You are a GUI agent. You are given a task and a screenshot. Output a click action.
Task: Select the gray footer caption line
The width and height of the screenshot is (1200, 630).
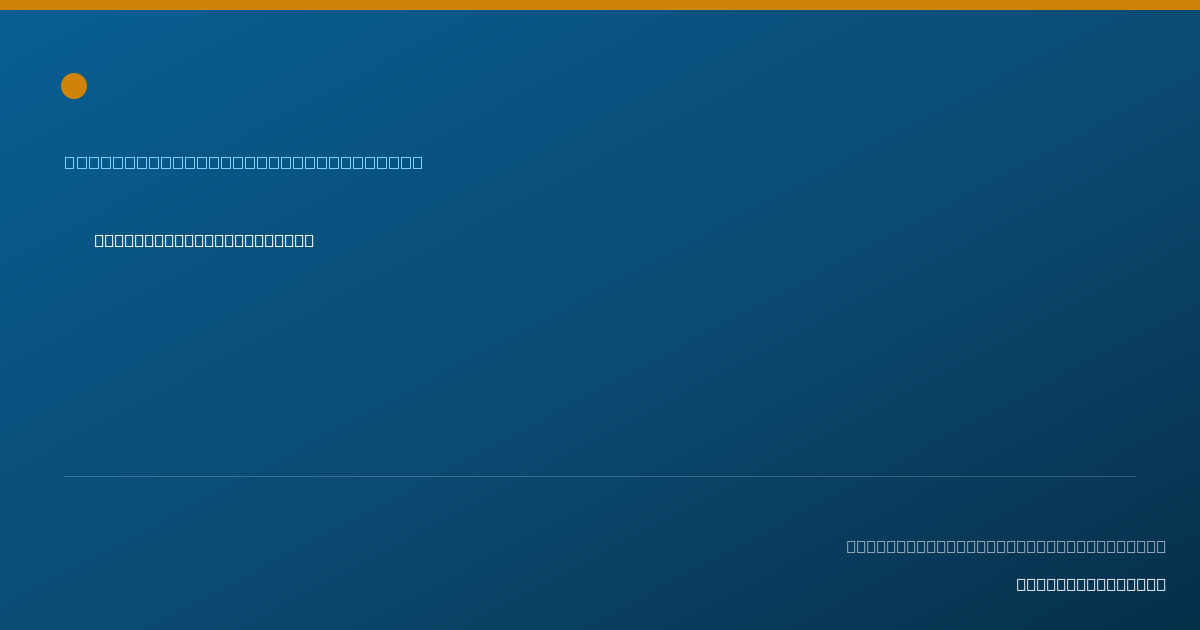point(1006,546)
